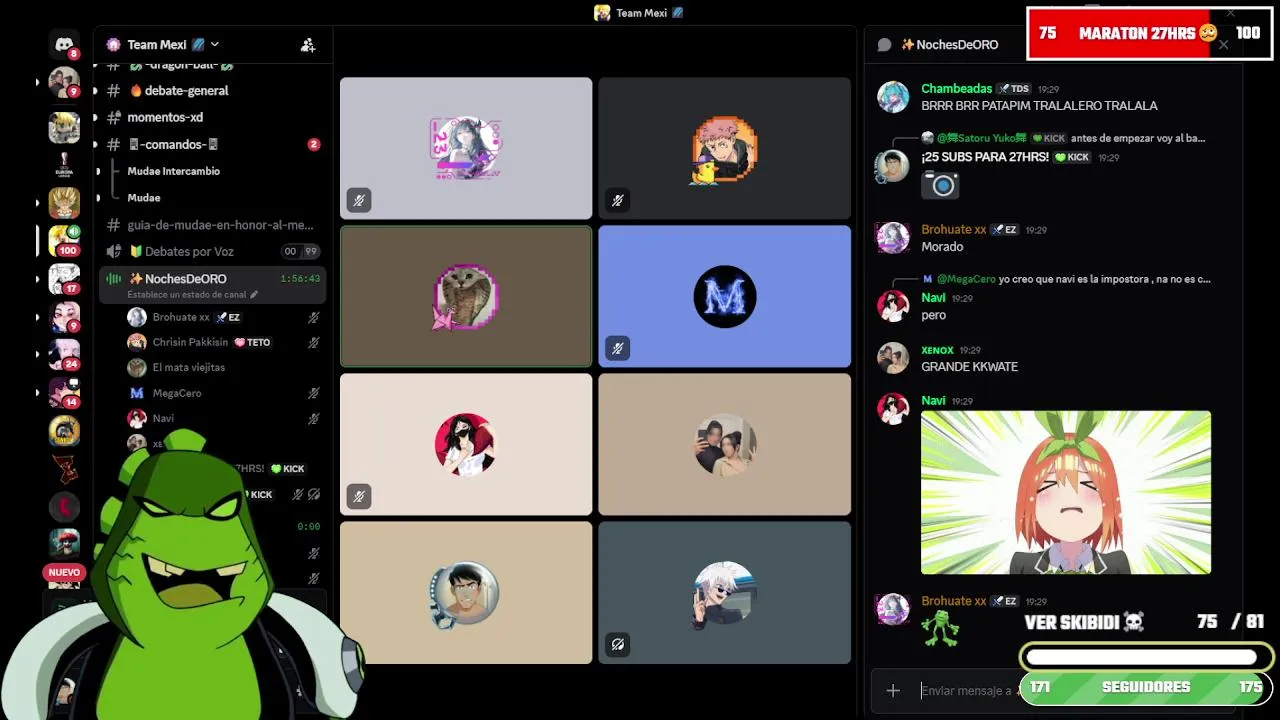
Task: Click mute indicator on blue M tile
Action: click(x=617, y=348)
